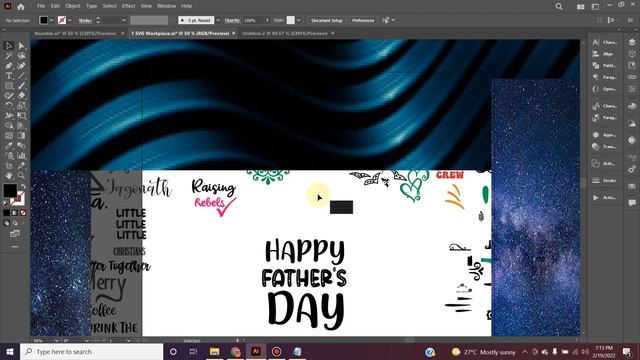Set paint mode to Gradient

point(15,213)
